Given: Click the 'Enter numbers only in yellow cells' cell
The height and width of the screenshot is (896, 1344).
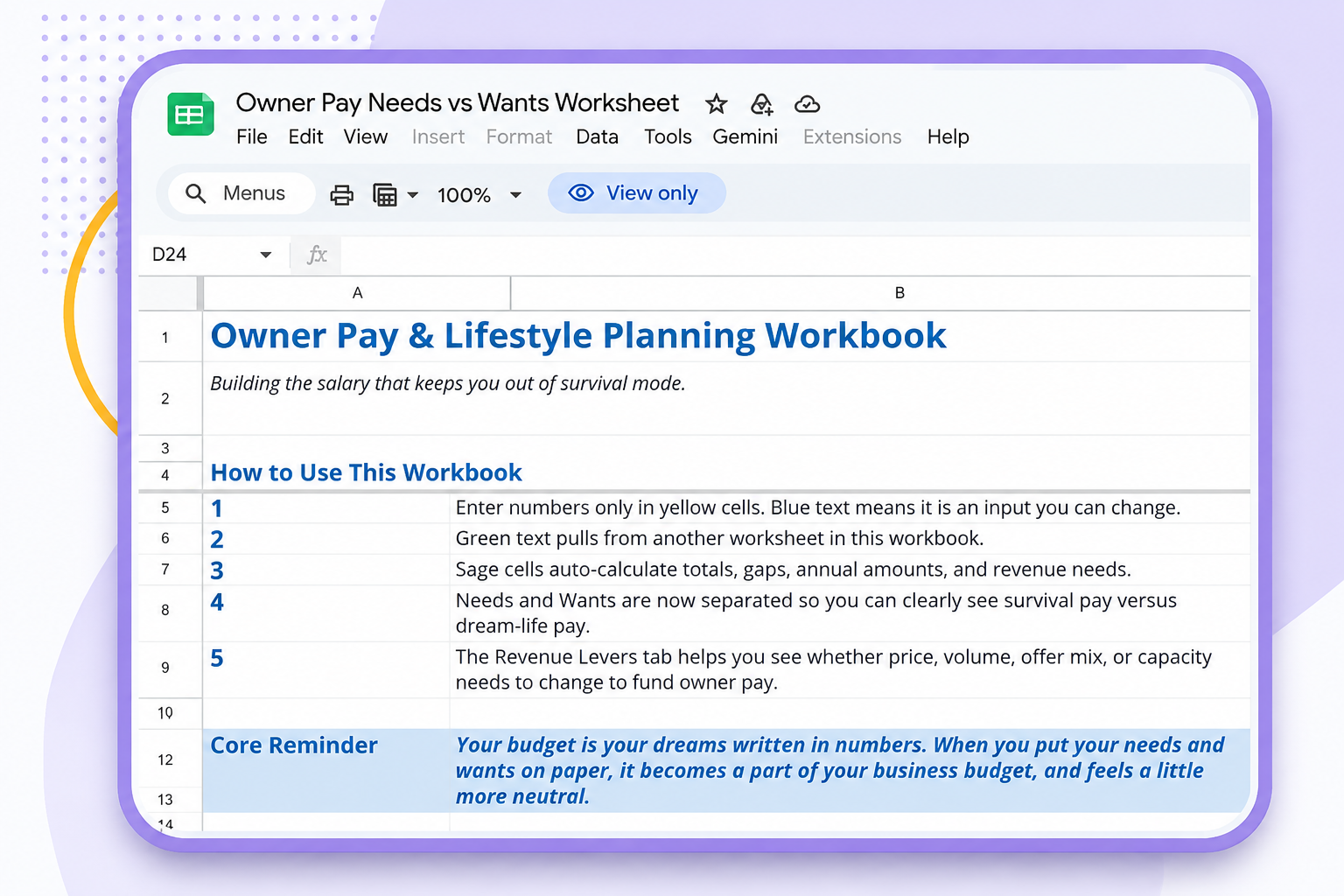Looking at the screenshot, I should (x=850, y=508).
